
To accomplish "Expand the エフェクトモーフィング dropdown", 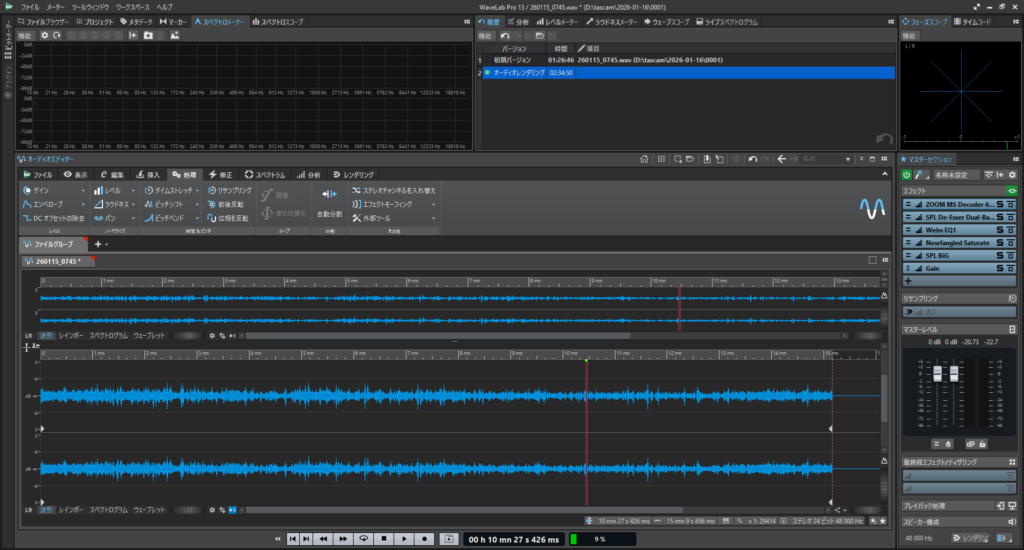I will point(434,203).
